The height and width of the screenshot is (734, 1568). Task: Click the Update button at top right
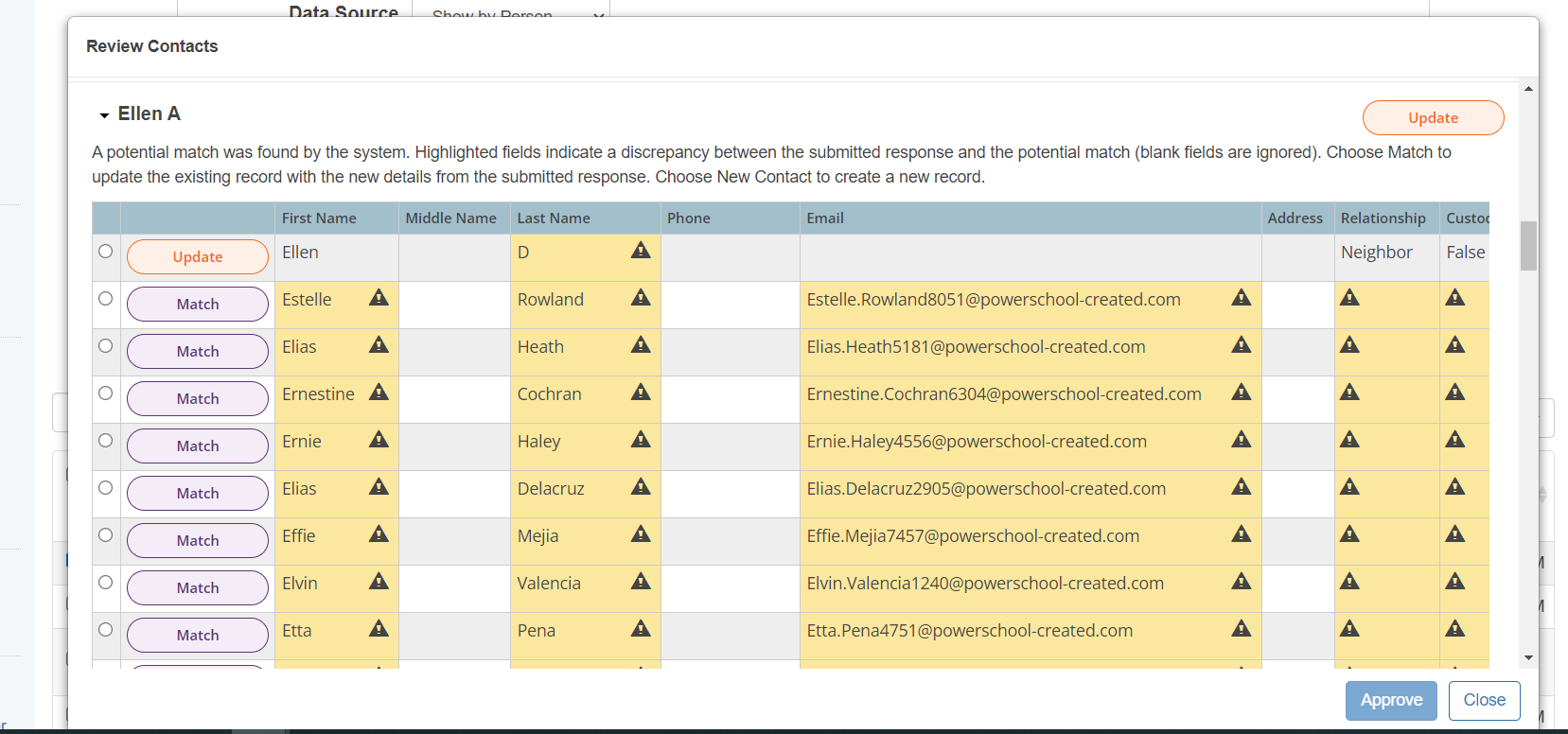tap(1433, 118)
